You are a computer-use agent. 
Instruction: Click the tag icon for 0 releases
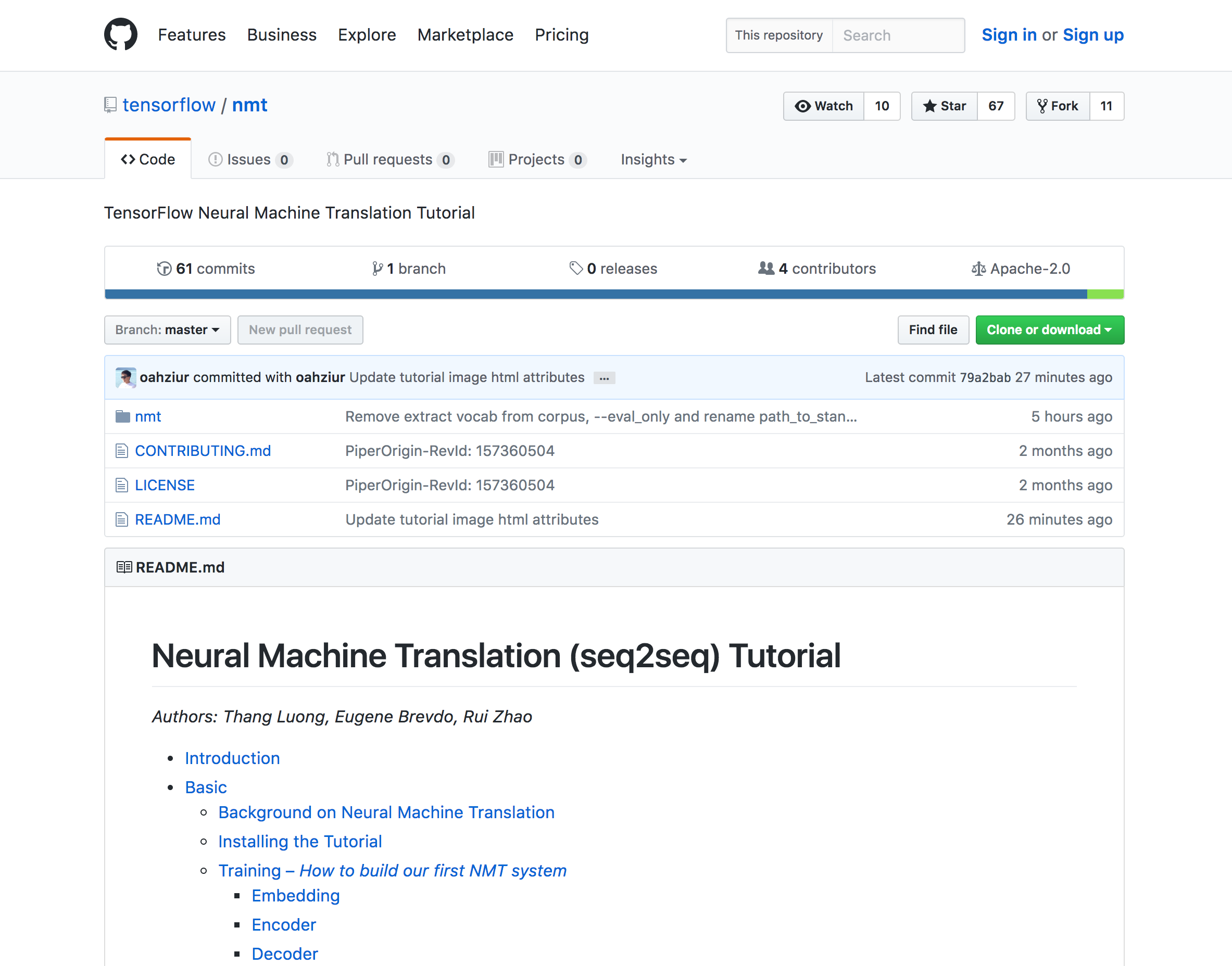click(x=576, y=269)
